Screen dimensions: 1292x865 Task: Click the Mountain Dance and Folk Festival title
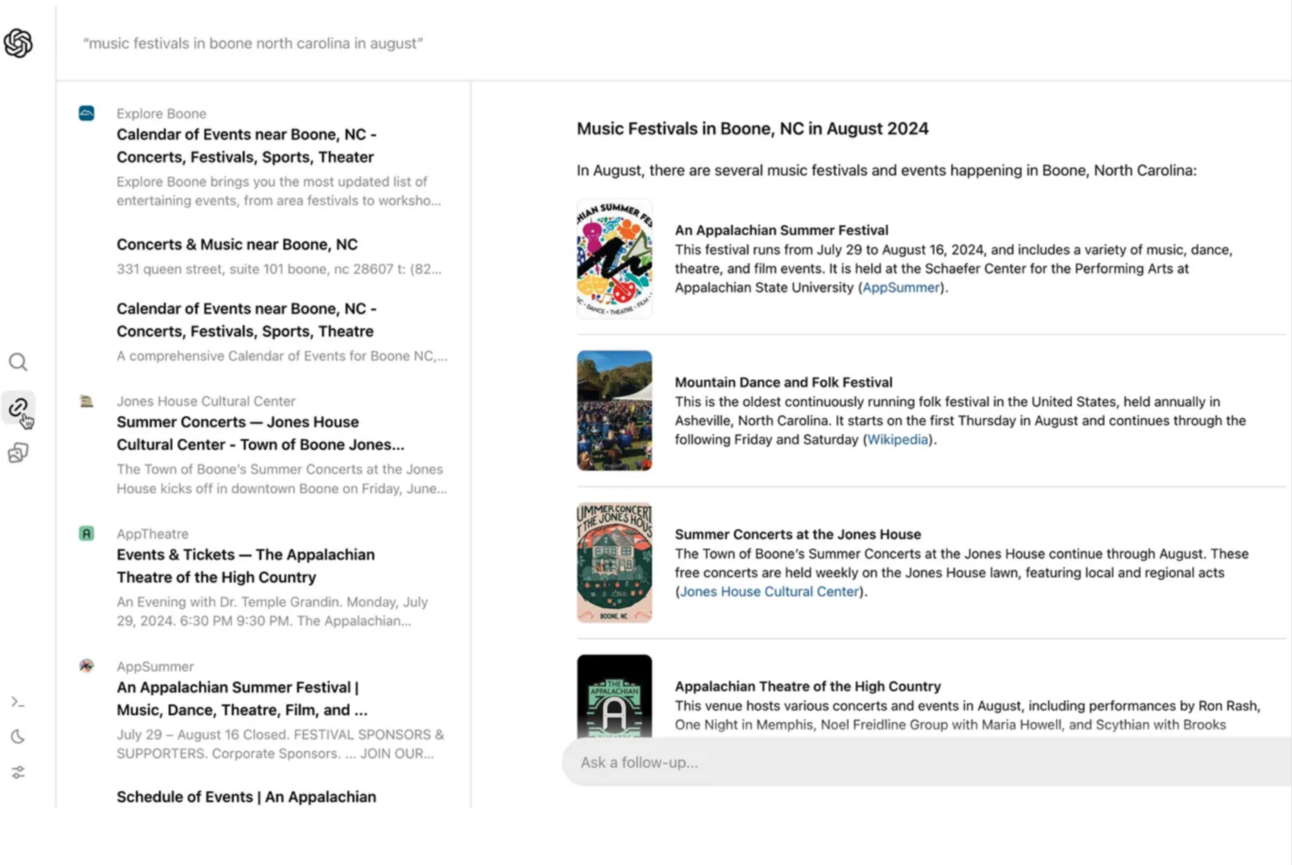[784, 382]
